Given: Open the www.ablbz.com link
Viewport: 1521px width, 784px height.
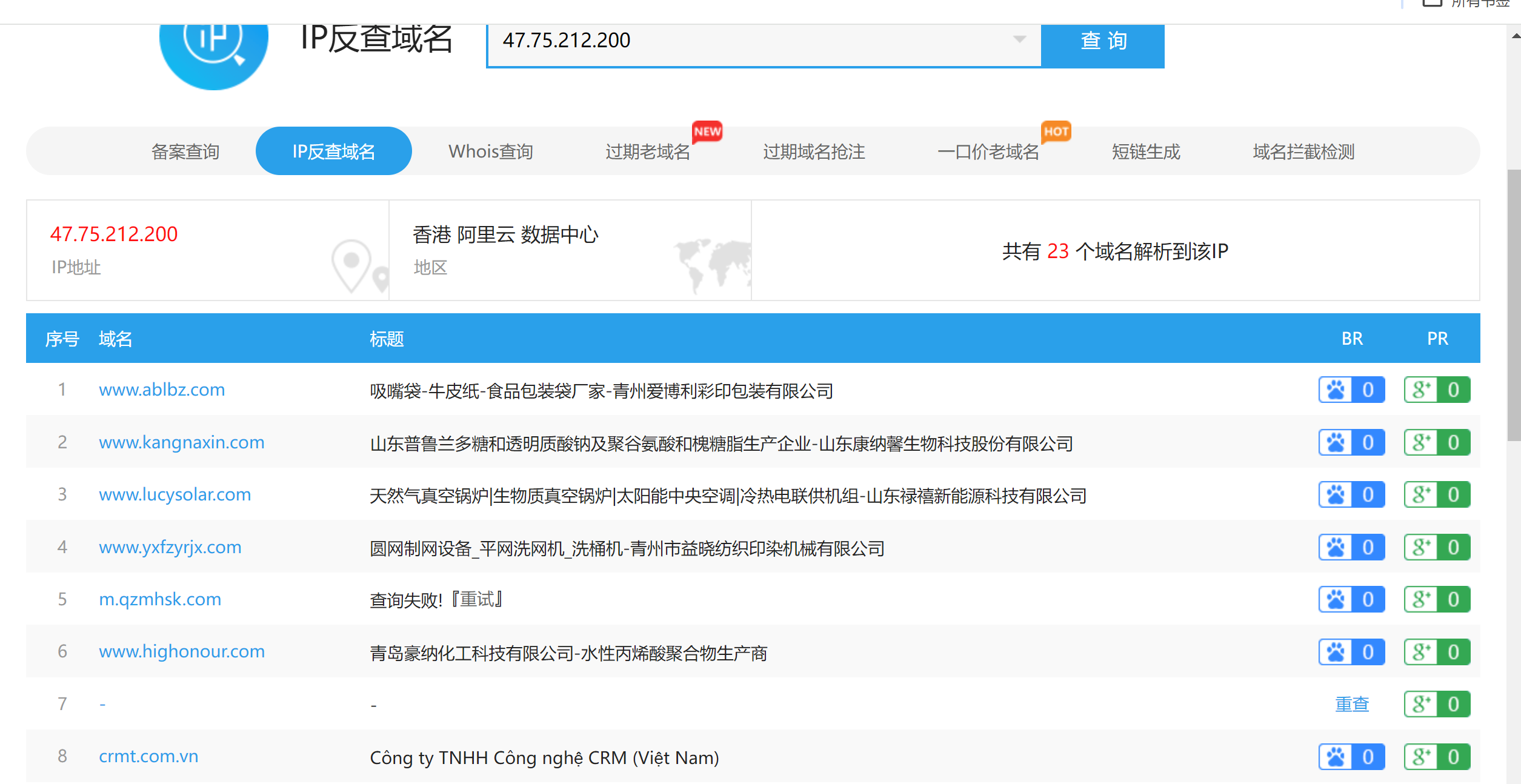Looking at the screenshot, I should click(162, 390).
